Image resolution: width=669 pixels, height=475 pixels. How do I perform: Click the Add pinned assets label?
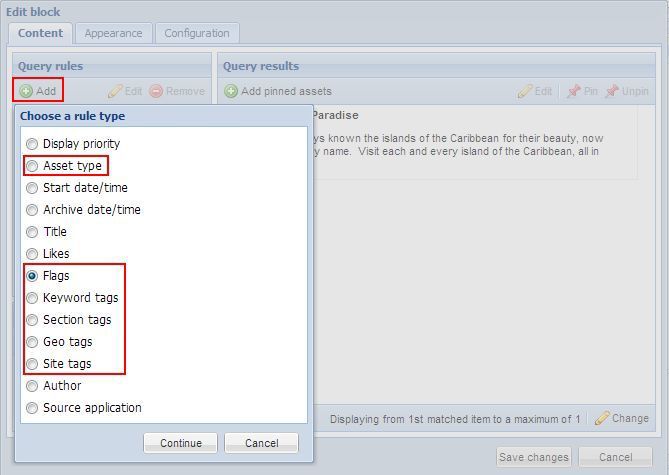coord(286,91)
